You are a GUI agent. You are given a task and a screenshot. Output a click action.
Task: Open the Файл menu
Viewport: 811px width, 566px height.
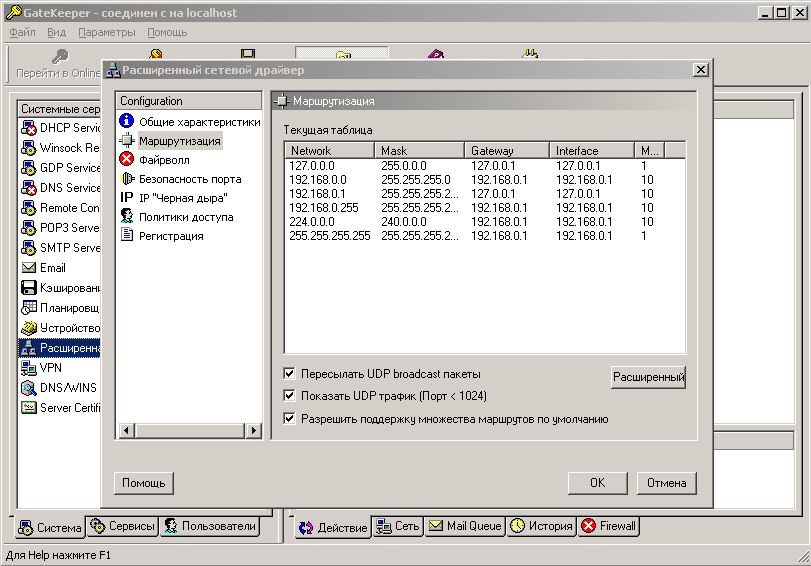[22, 32]
